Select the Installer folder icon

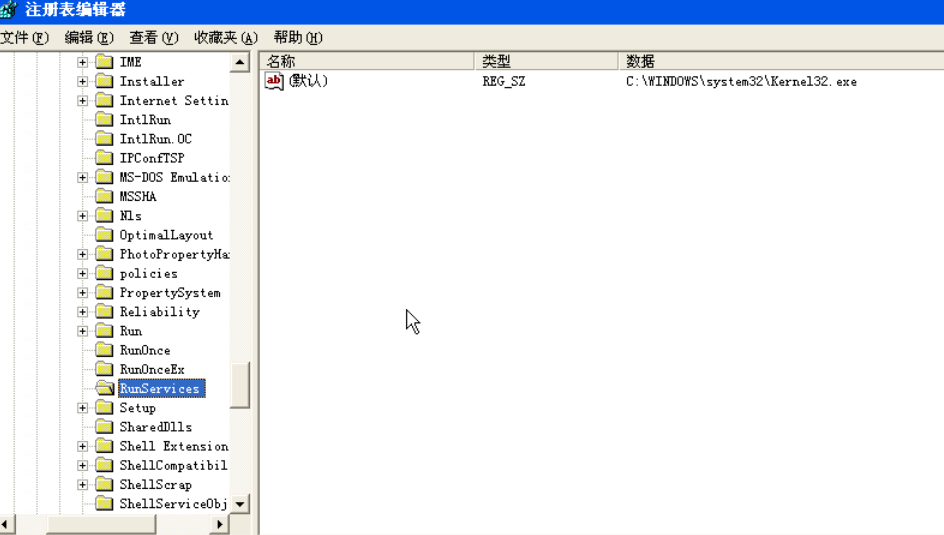(105, 81)
